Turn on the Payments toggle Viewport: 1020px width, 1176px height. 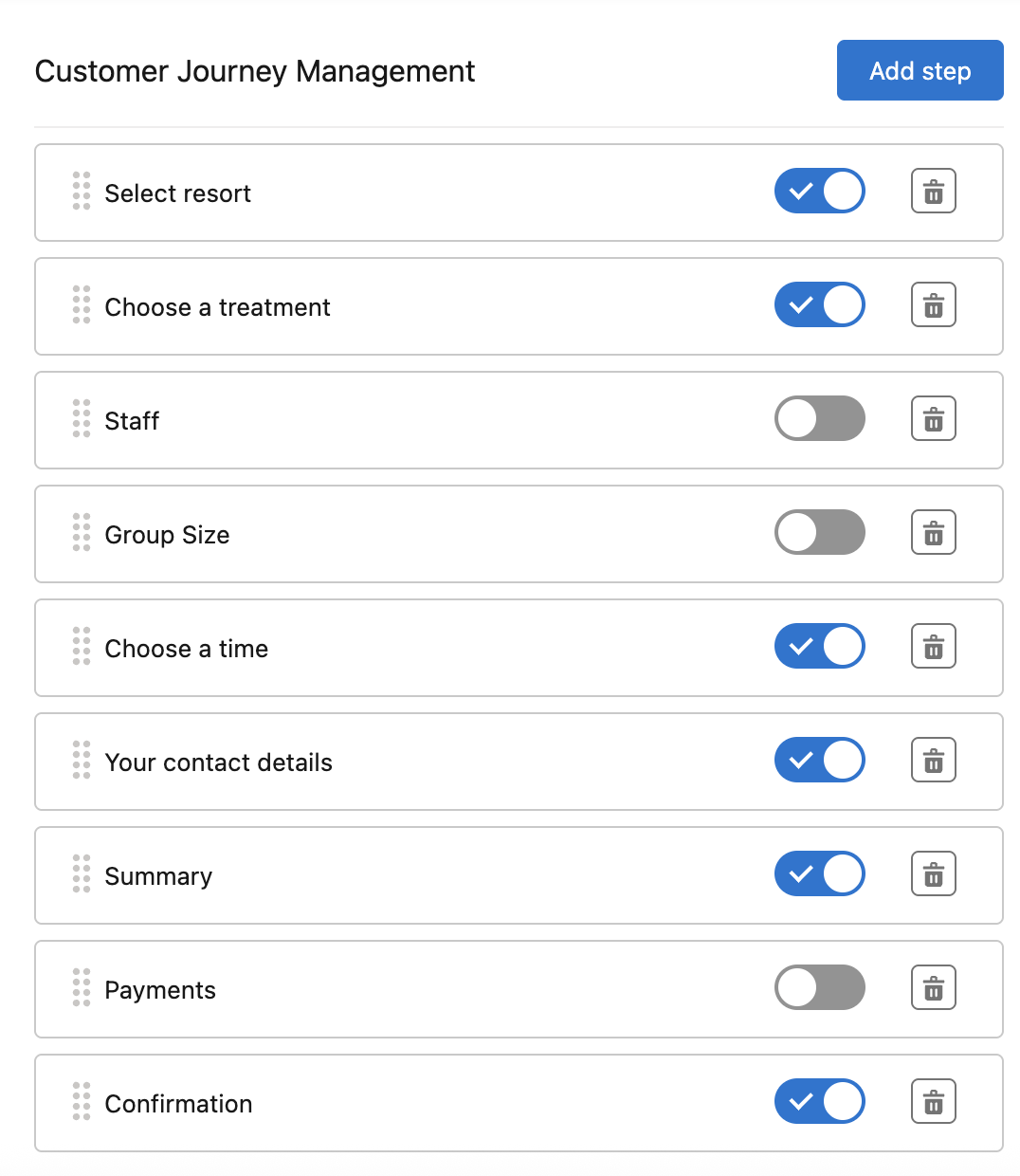point(819,988)
